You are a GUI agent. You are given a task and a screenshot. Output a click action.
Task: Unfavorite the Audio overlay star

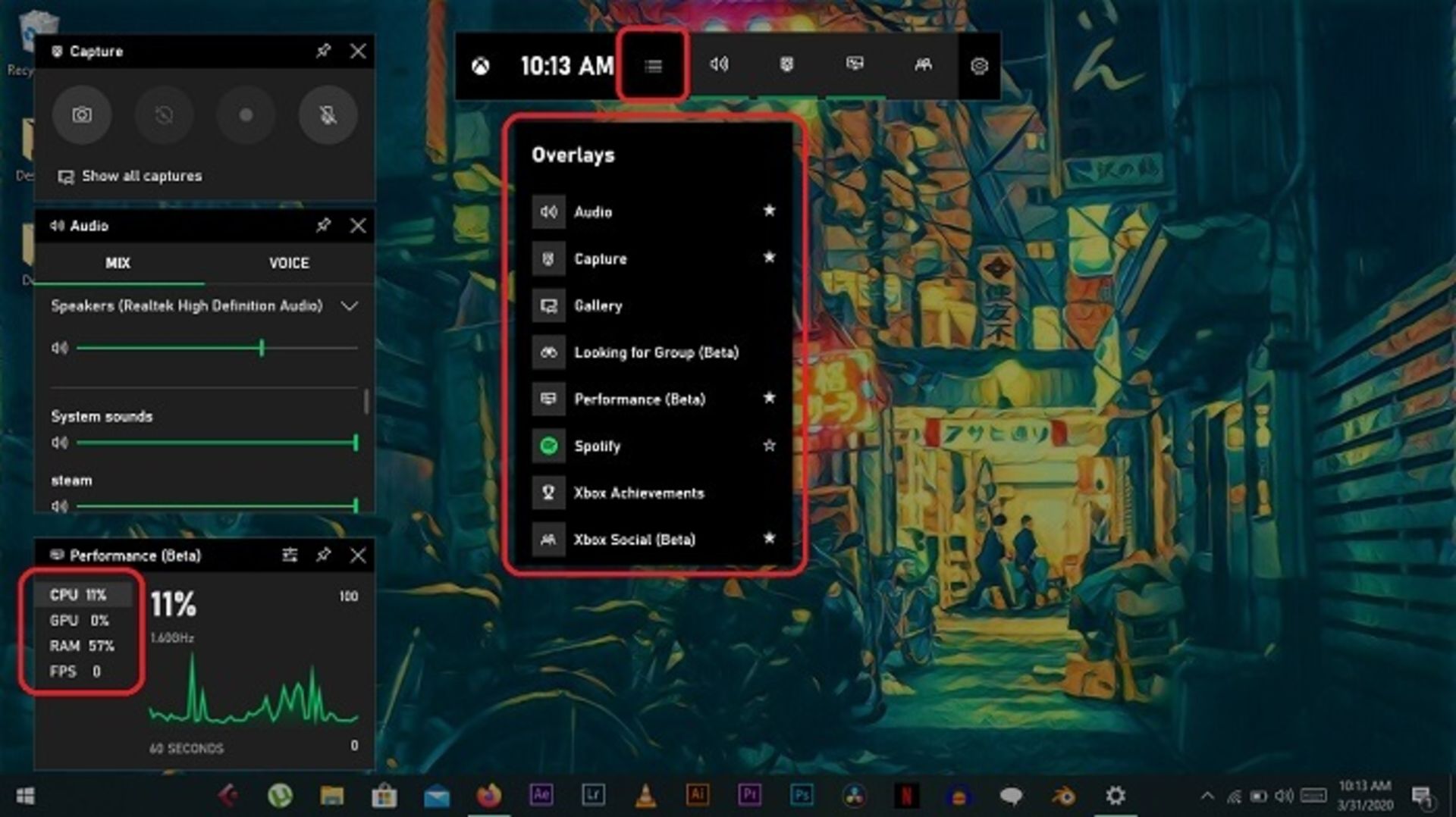(770, 211)
